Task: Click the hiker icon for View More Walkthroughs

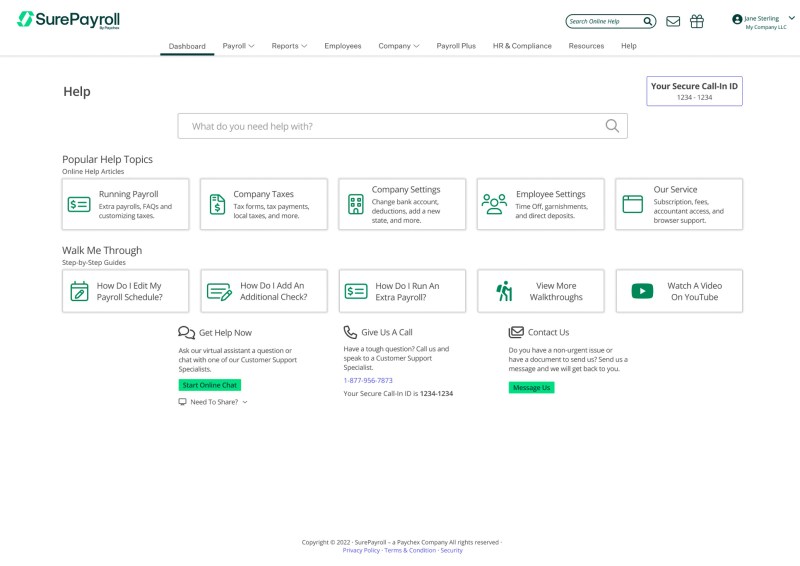Action: pos(504,291)
